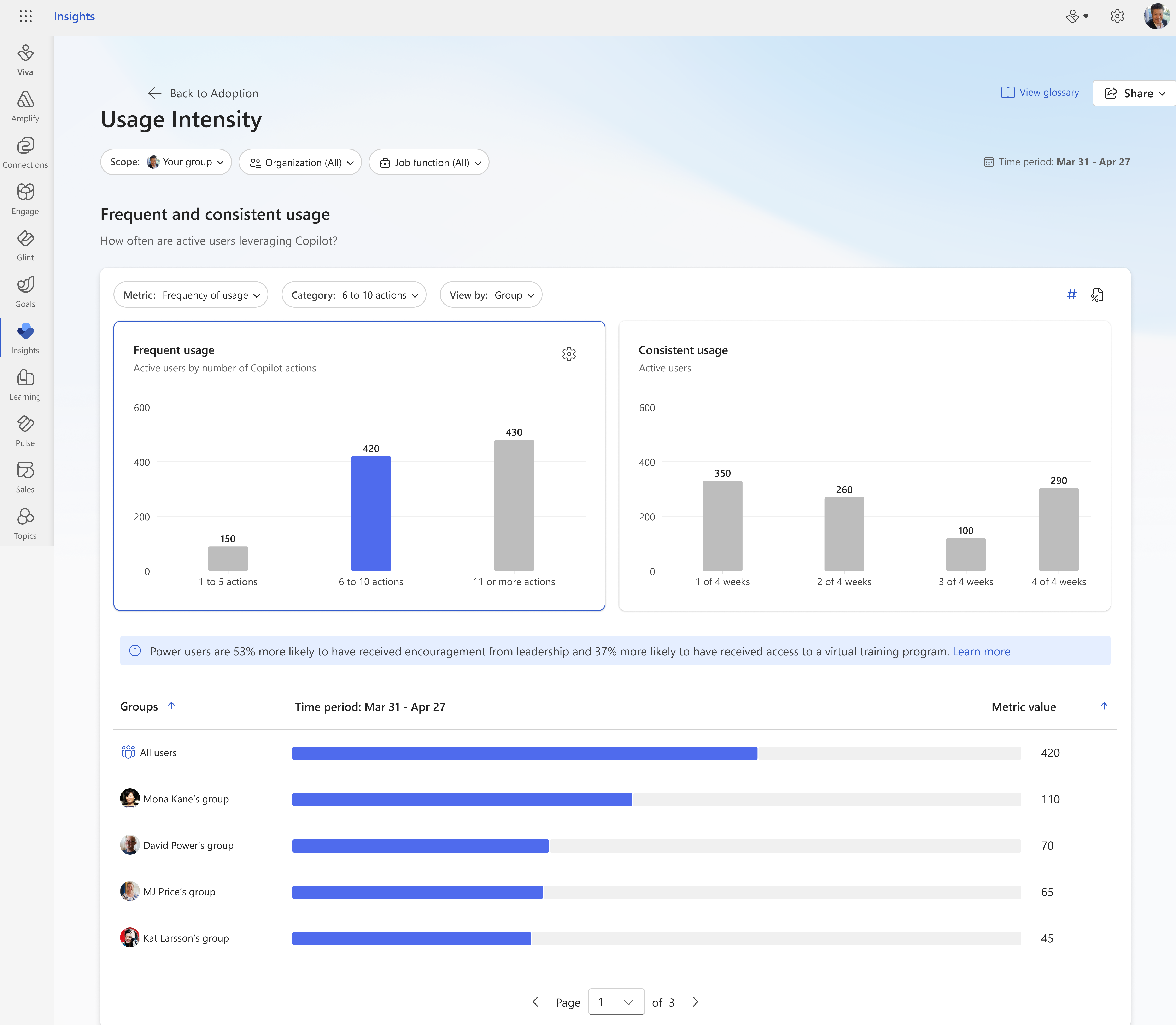
Task: Toggle the number (#) display mode
Action: pyautogui.click(x=1072, y=295)
